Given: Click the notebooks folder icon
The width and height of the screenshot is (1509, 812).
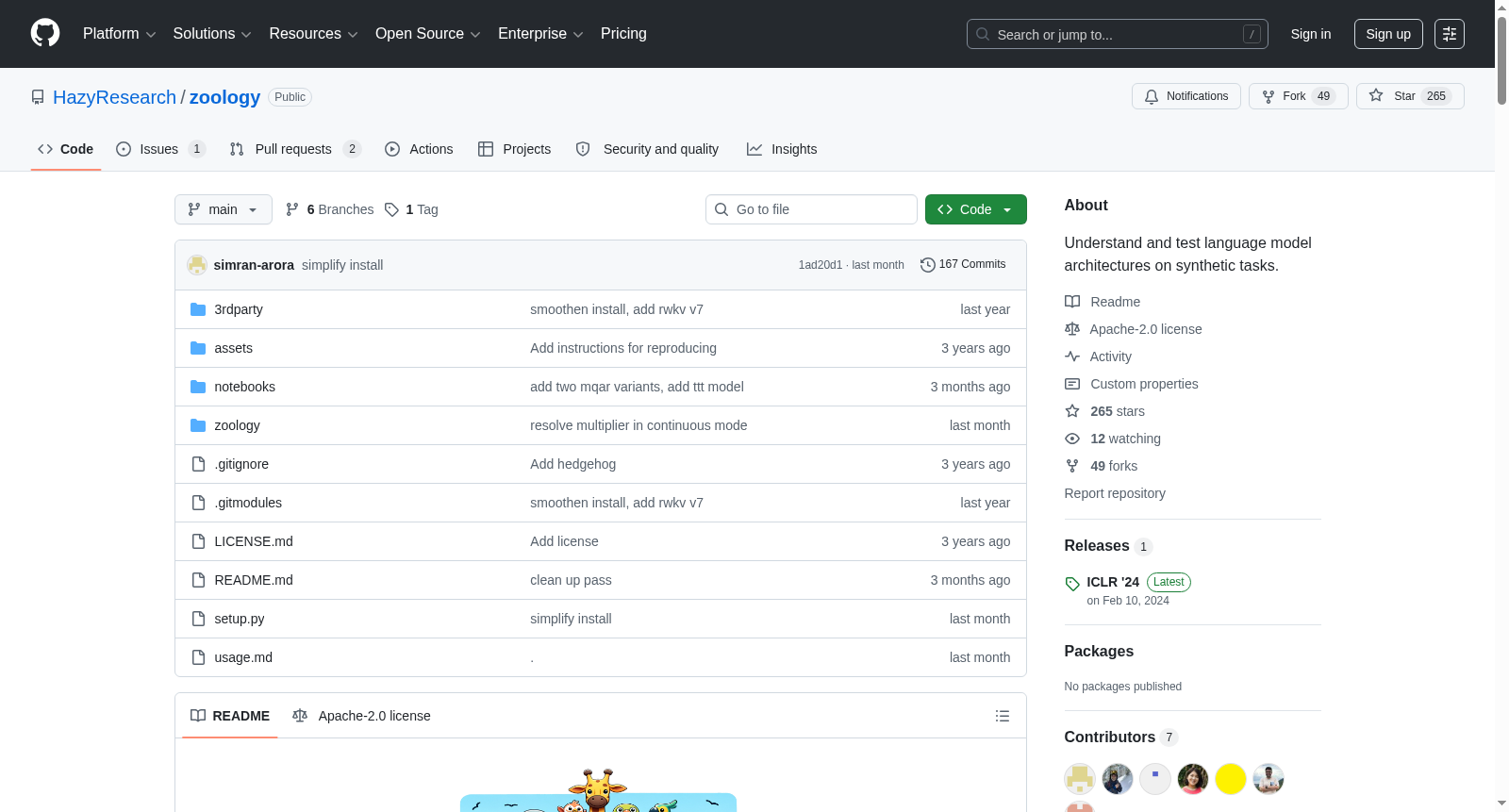Looking at the screenshot, I should [x=198, y=387].
